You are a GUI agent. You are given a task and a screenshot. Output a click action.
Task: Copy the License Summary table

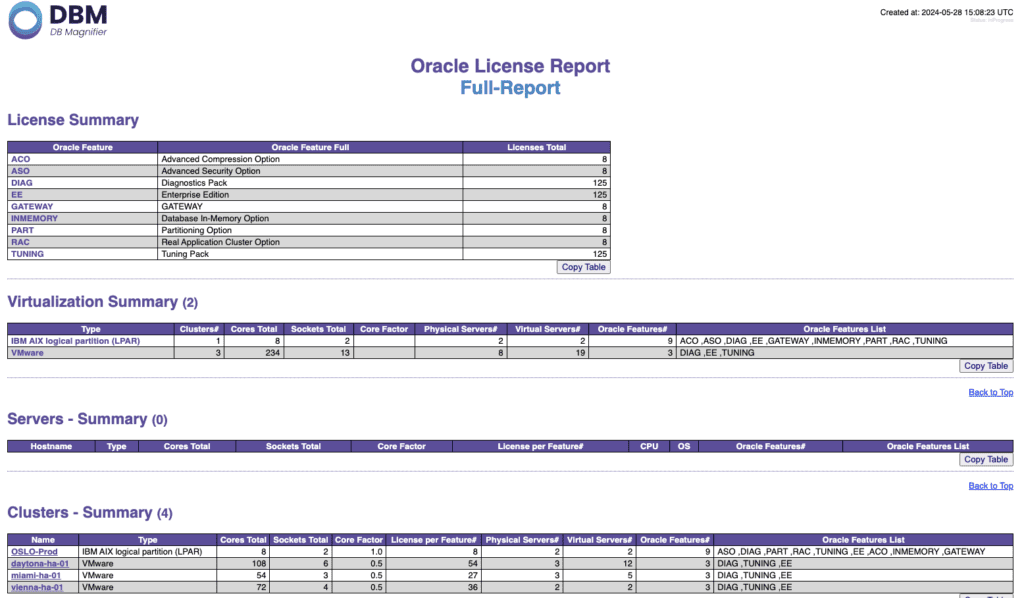583,267
